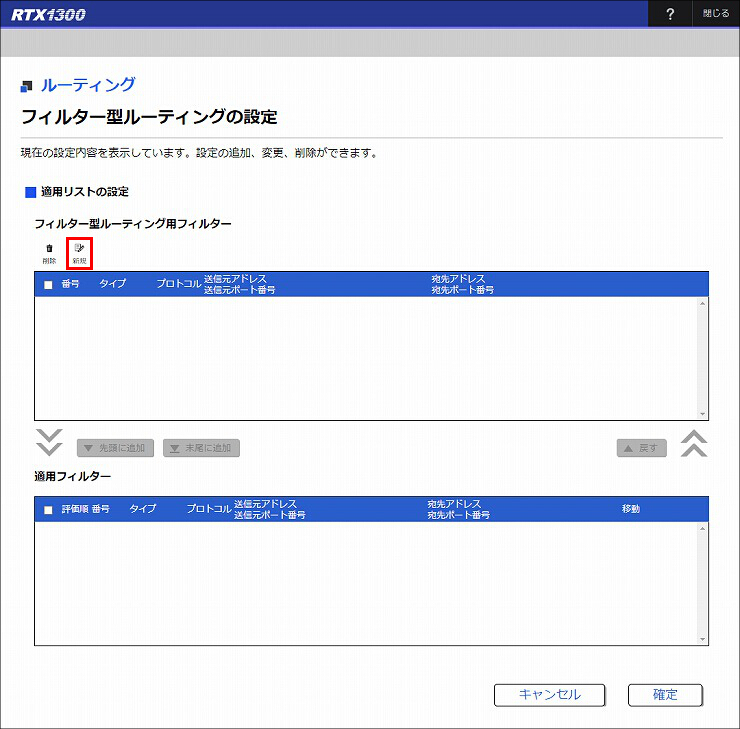Toggle select-all checkbox in 適用フィルター header
This screenshot has width=740, height=729.
48,510
